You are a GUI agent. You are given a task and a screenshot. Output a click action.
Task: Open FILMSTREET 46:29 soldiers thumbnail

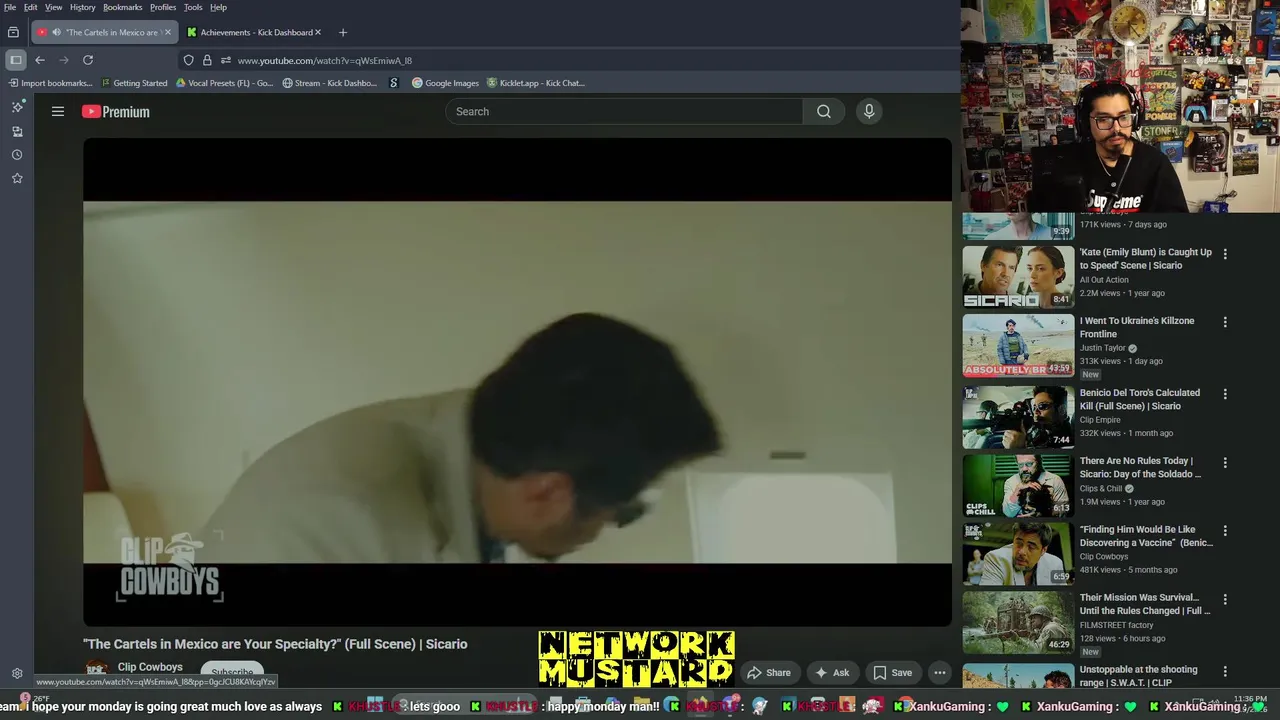1018,622
